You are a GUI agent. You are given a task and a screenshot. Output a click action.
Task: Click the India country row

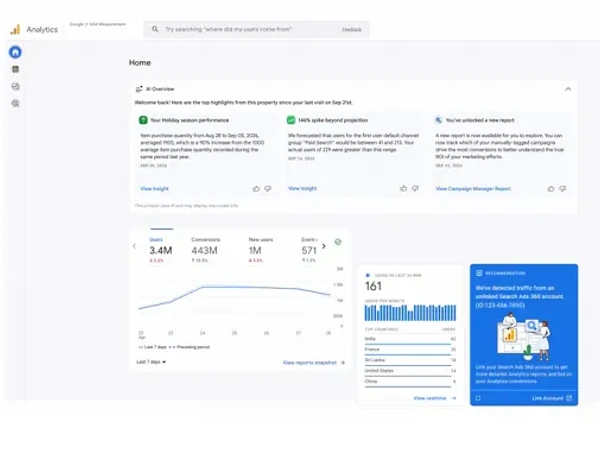(x=410, y=339)
